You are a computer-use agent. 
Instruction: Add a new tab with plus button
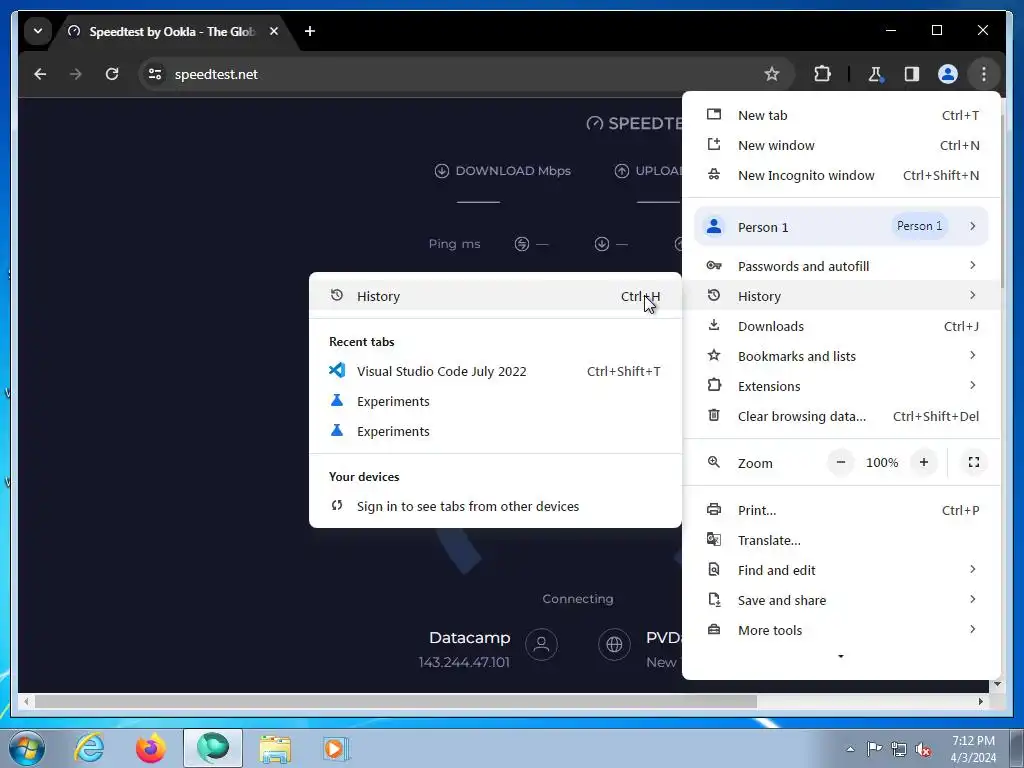(x=310, y=31)
